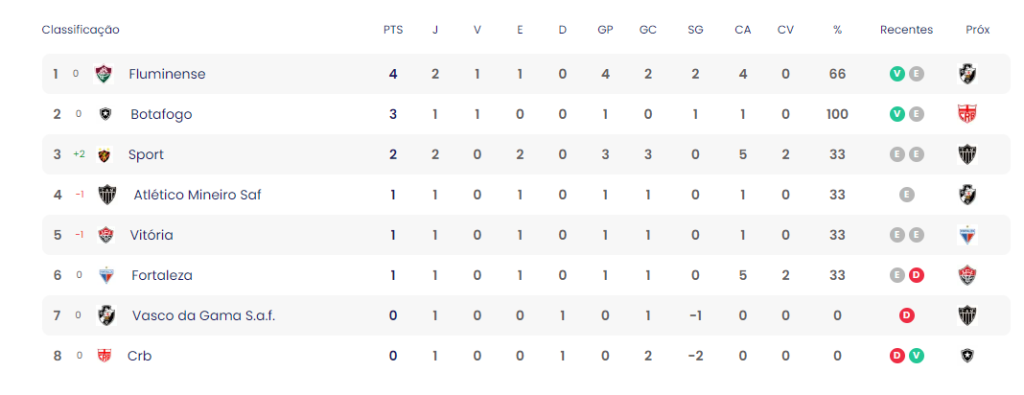The image size is (1024, 395).
Task: Click Atlético Mineiro crest beside team name
Action: [x=107, y=195]
